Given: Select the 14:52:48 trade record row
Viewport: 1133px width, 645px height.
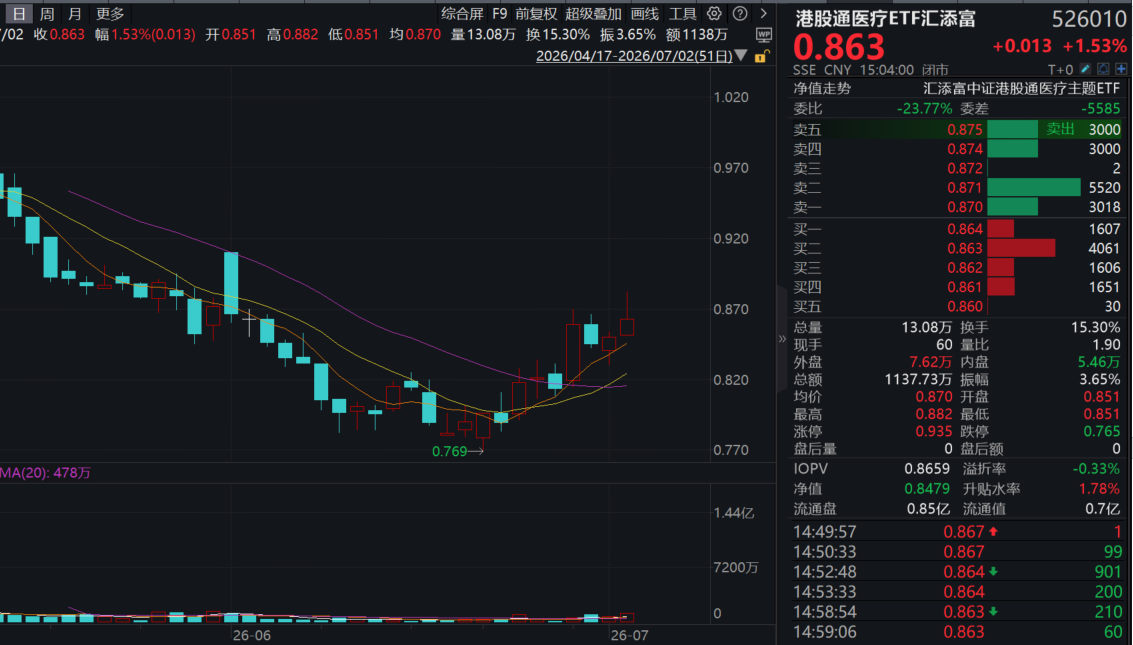Looking at the screenshot, I should coord(957,571).
